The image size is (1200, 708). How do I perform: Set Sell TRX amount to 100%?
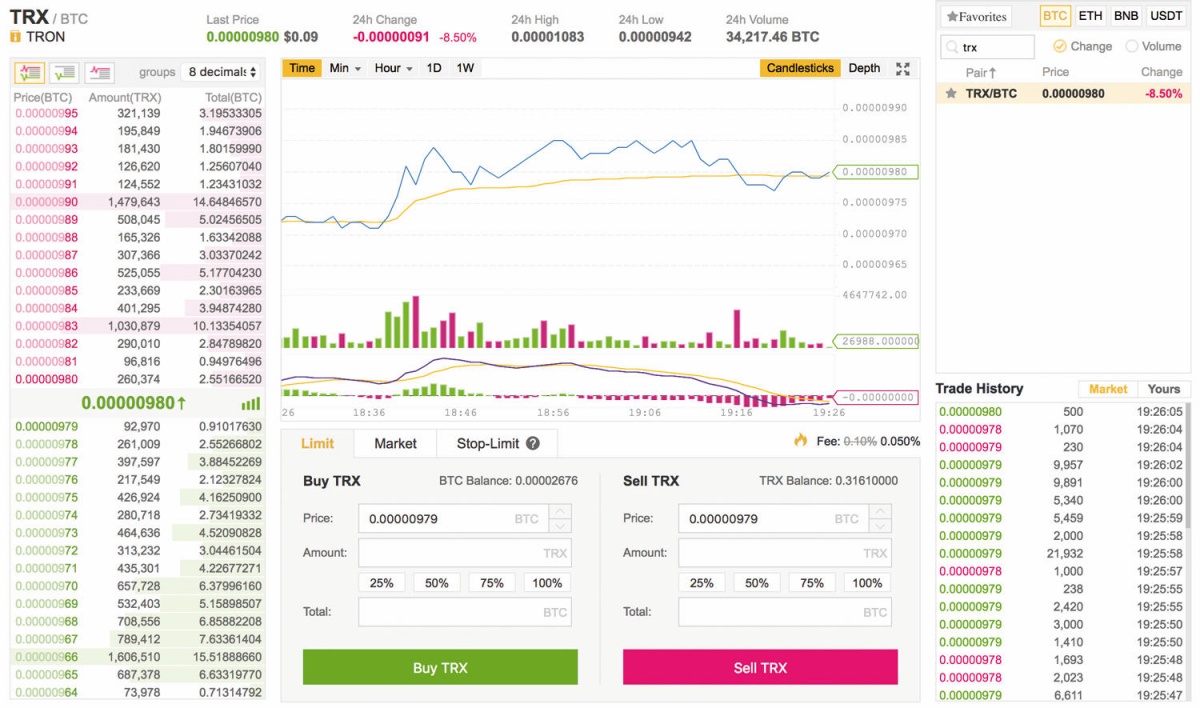point(867,583)
